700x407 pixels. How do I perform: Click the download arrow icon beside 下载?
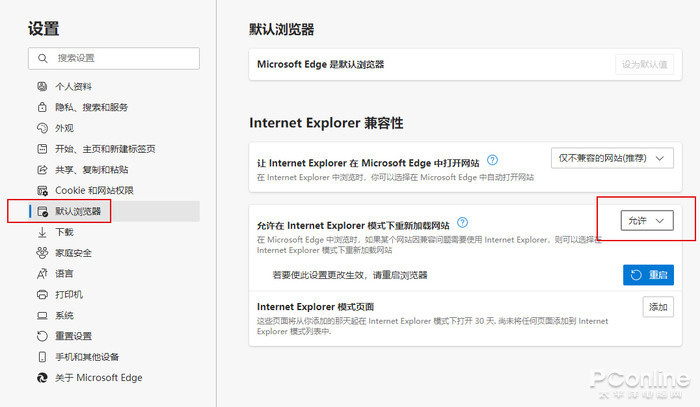coord(42,232)
